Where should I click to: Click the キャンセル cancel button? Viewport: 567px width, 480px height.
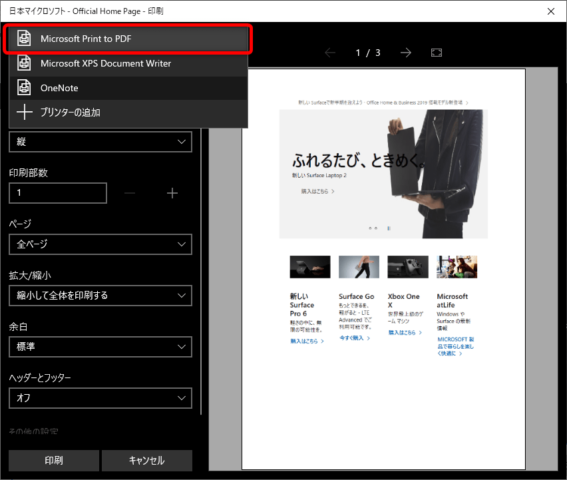(147, 460)
